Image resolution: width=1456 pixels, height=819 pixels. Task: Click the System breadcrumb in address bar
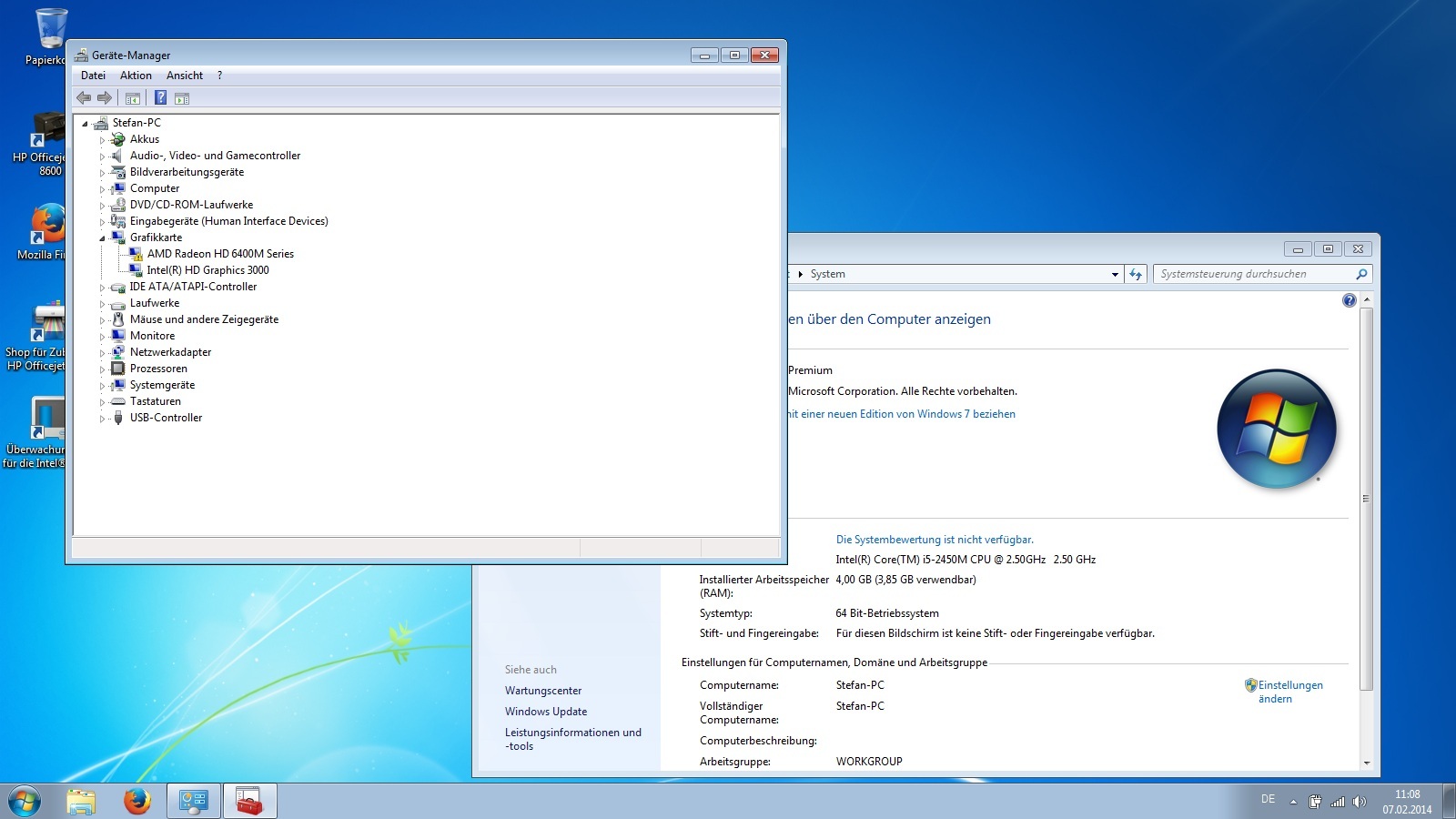(x=827, y=274)
